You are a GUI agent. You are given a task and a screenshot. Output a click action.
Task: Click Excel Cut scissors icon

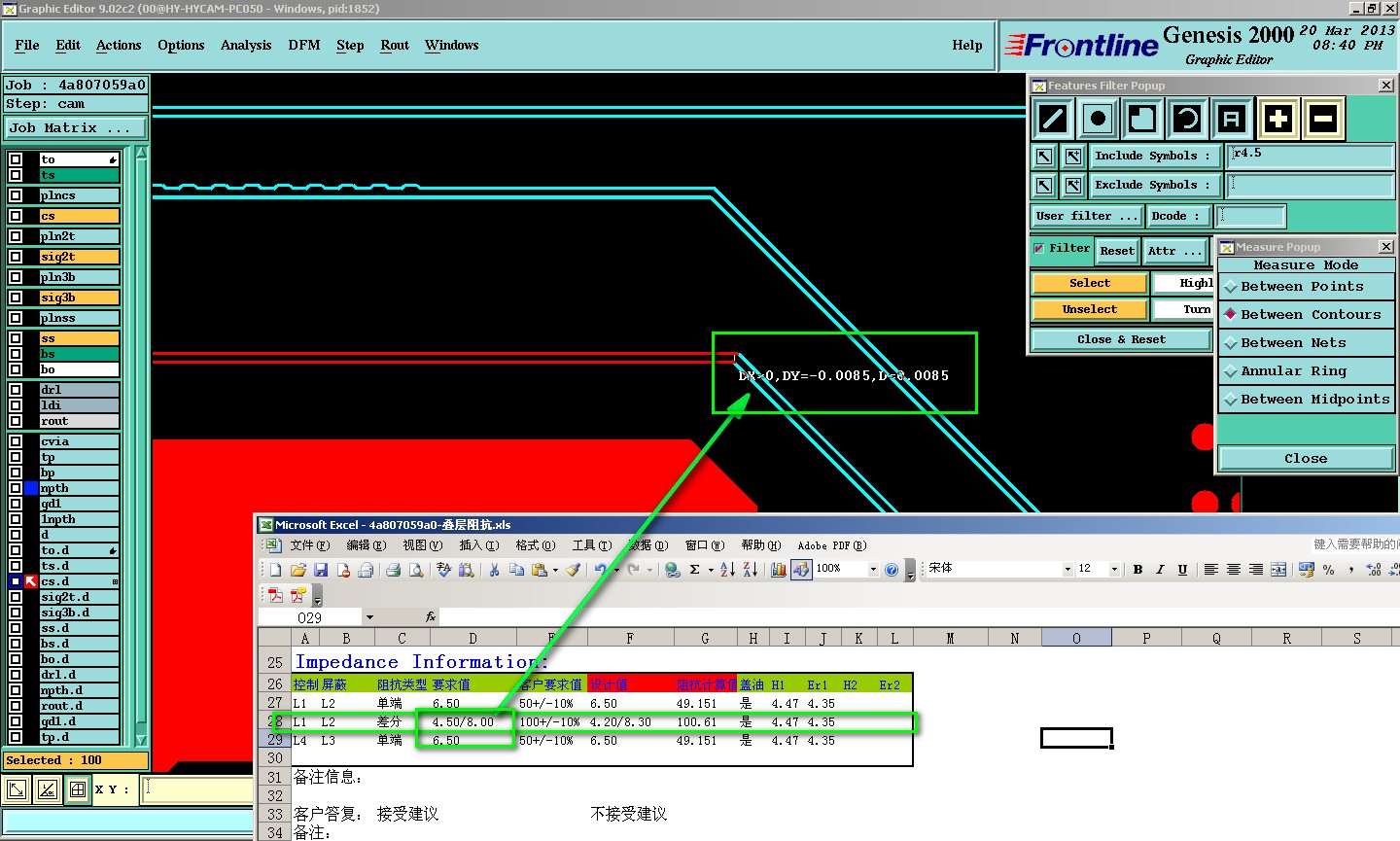tap(494, 570)
